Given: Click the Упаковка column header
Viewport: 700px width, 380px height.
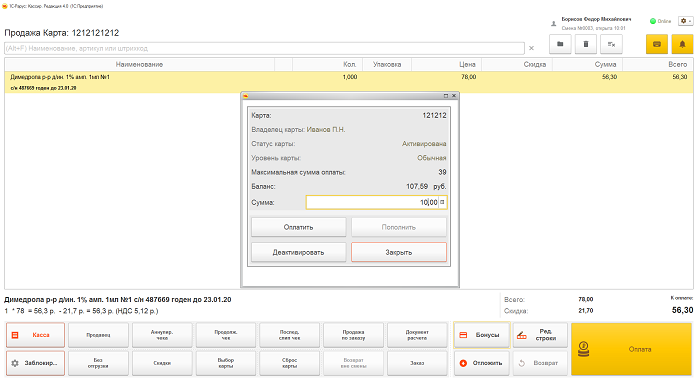Looking at the screenshot, I should click(387, 64).
